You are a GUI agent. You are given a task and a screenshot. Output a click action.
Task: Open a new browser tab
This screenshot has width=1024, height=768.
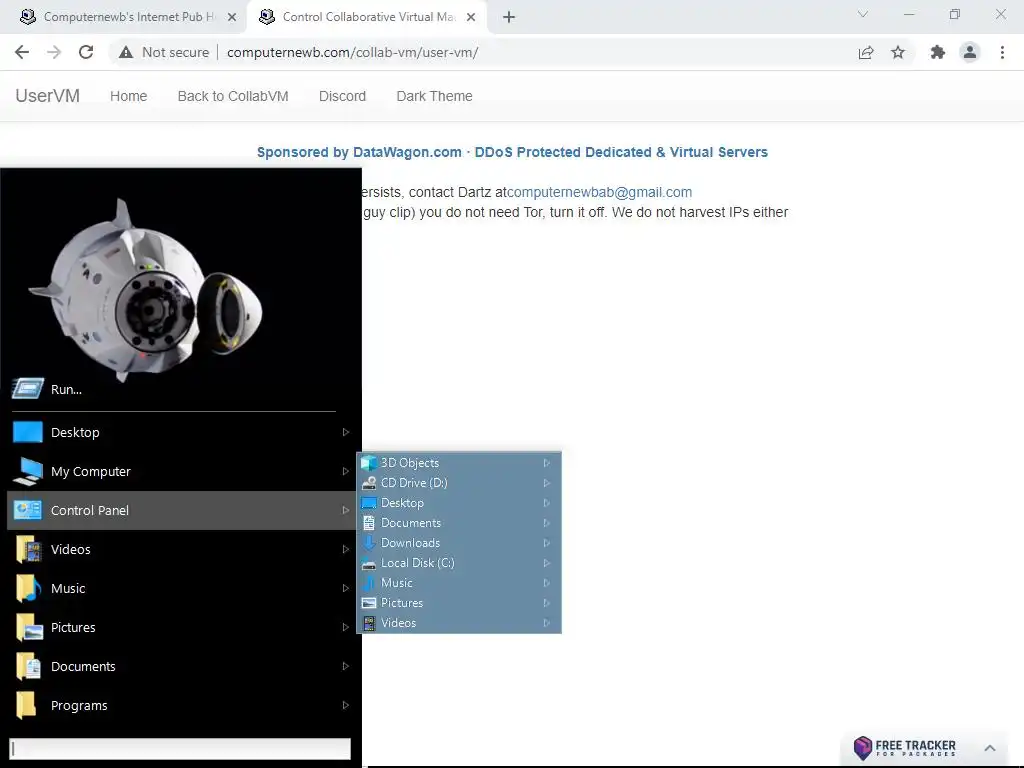coord(509,17)
